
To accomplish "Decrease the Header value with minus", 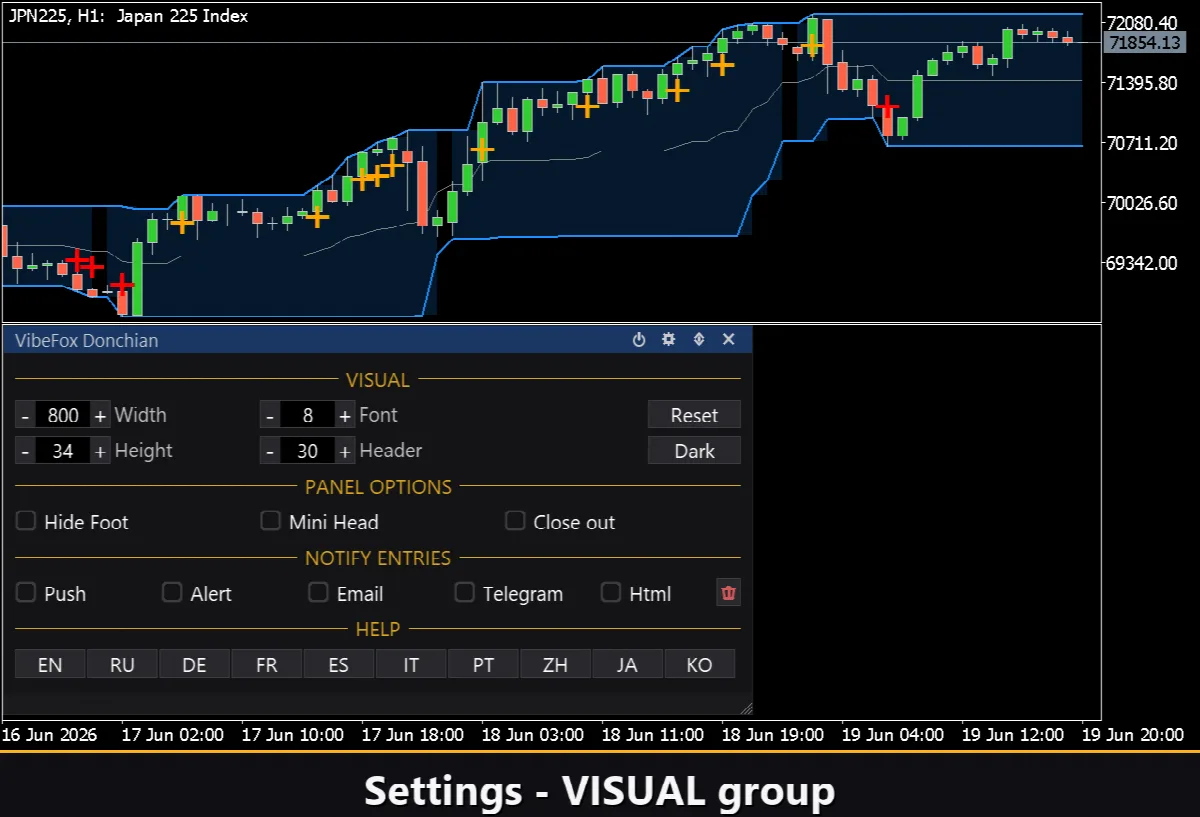I will click(x=270, y=451).
